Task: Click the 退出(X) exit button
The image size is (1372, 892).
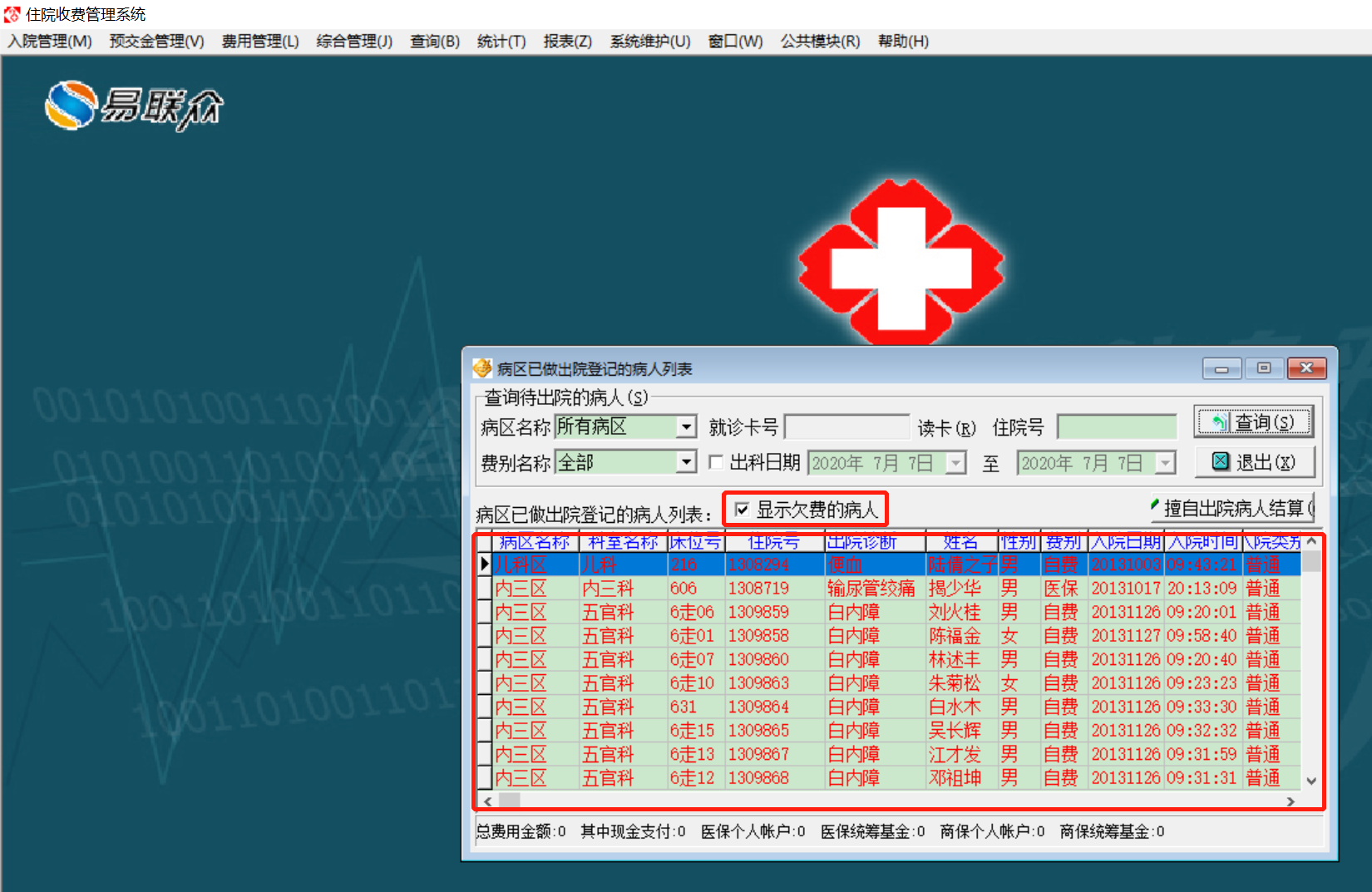Action: point(1254,462)
